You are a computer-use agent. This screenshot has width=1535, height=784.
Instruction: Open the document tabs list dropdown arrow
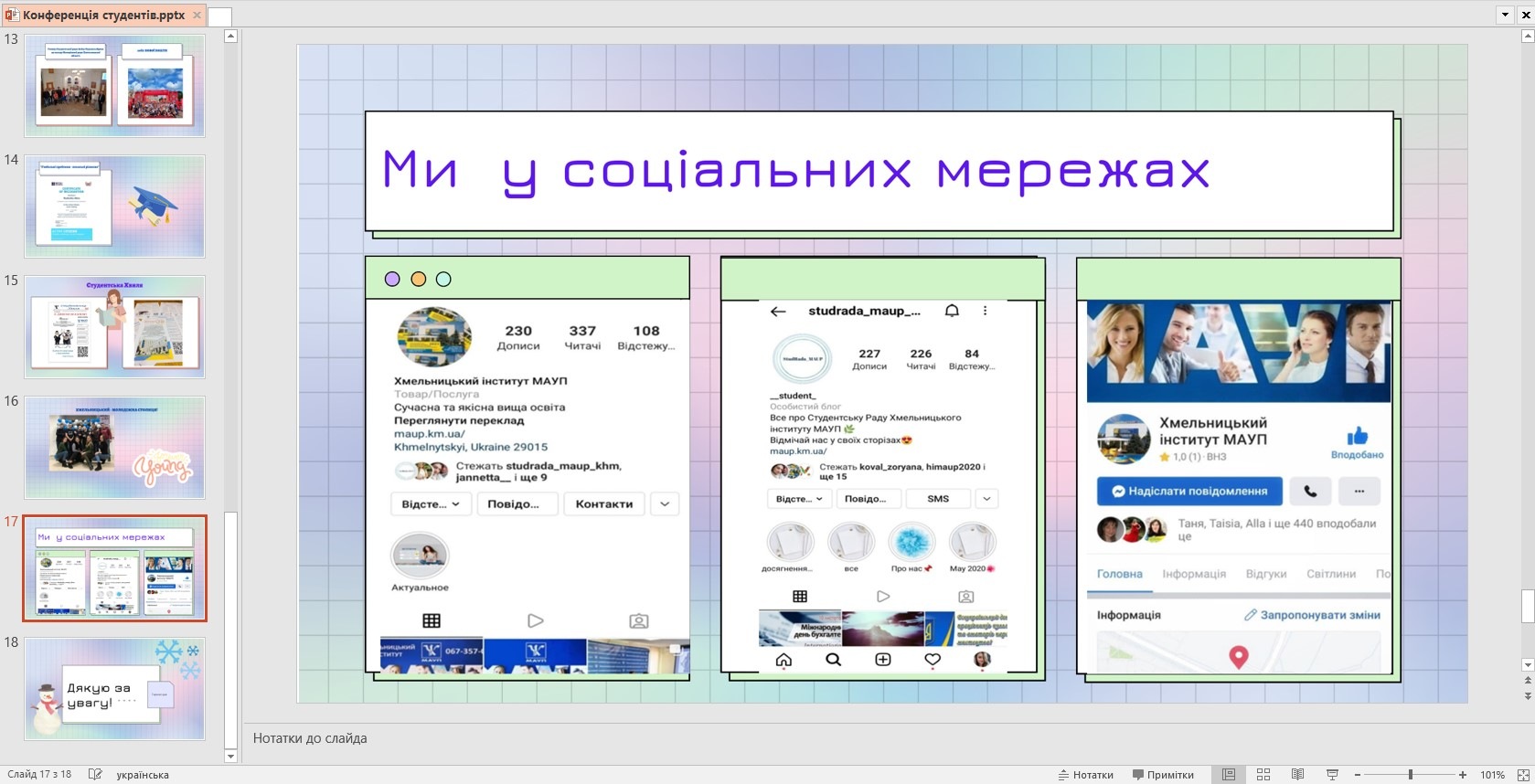(1505, 15)
